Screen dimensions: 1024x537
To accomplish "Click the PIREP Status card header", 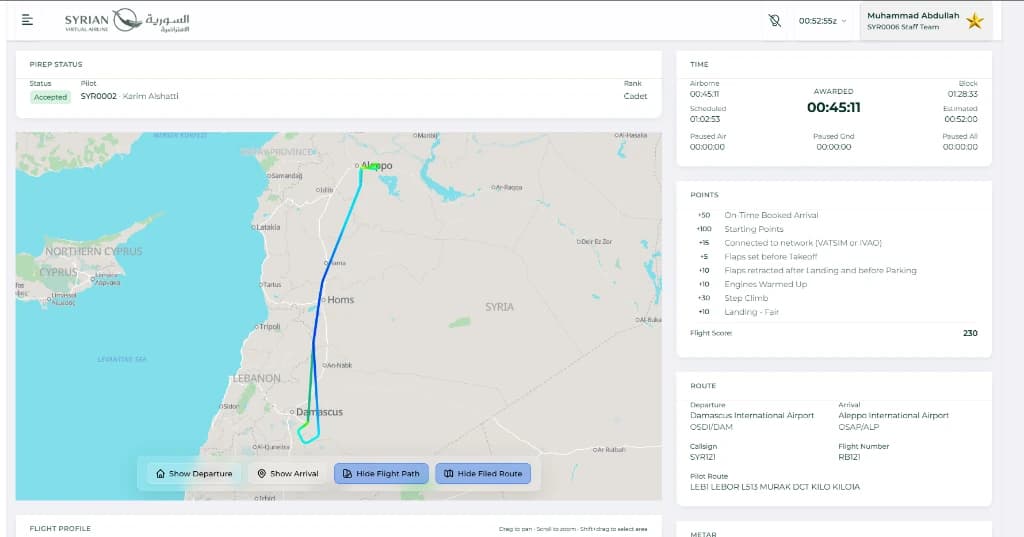I will click(56, 65).
